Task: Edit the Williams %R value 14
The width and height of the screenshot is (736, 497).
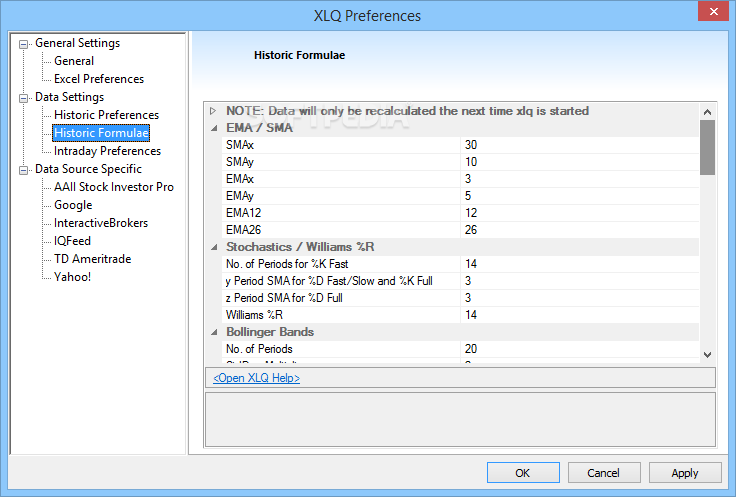Action: tap(580, 315)
